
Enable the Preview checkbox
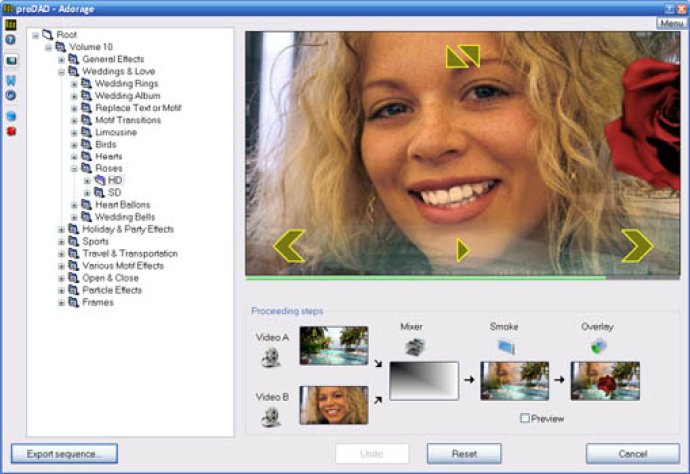525,418
